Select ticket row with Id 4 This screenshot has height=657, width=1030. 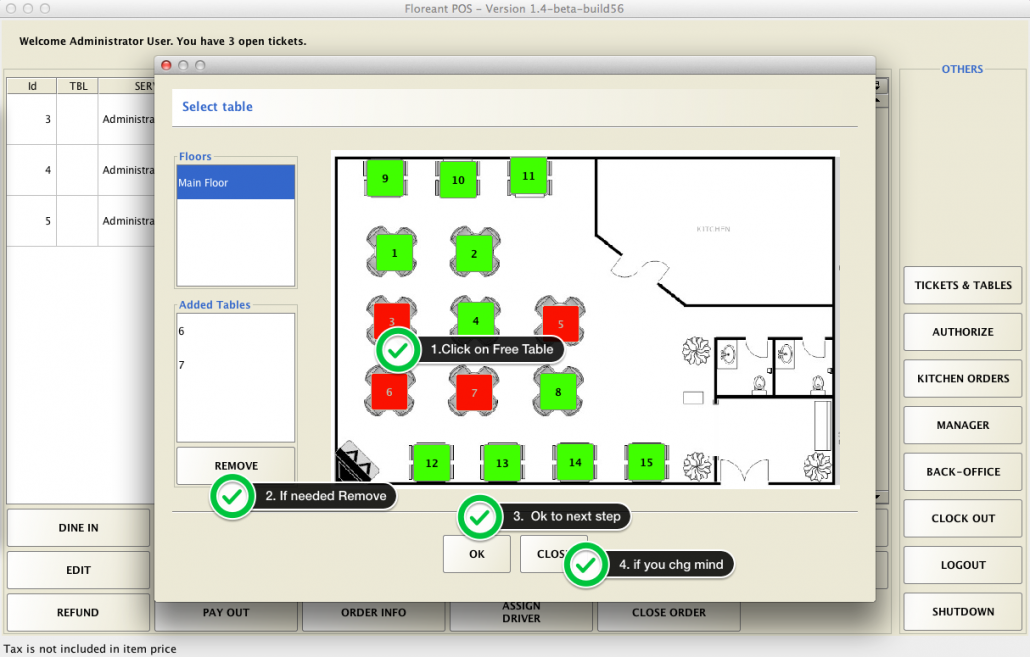tap(81, 170)
